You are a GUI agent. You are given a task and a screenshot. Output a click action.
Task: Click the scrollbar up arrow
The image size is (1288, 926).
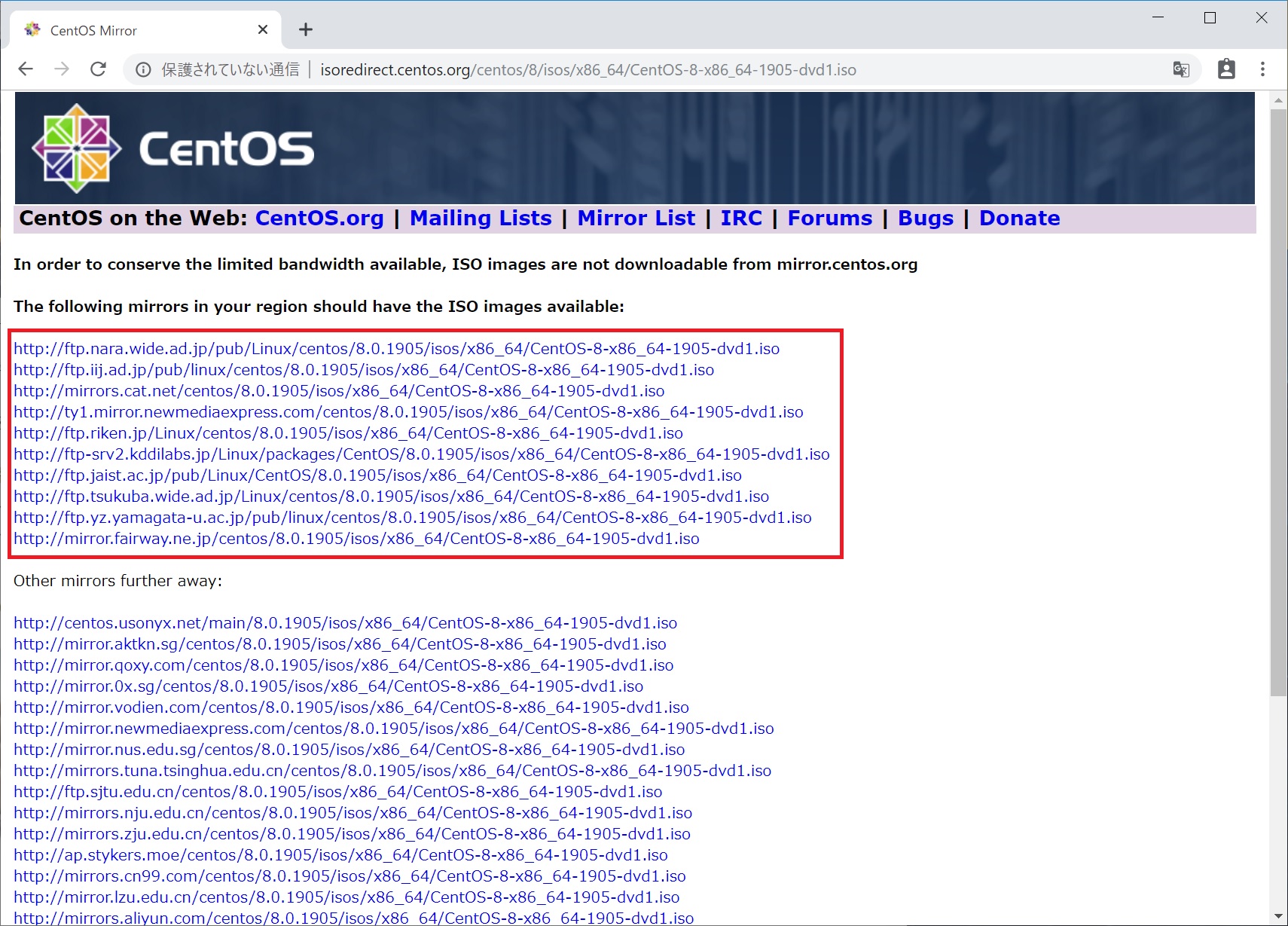1278,99
